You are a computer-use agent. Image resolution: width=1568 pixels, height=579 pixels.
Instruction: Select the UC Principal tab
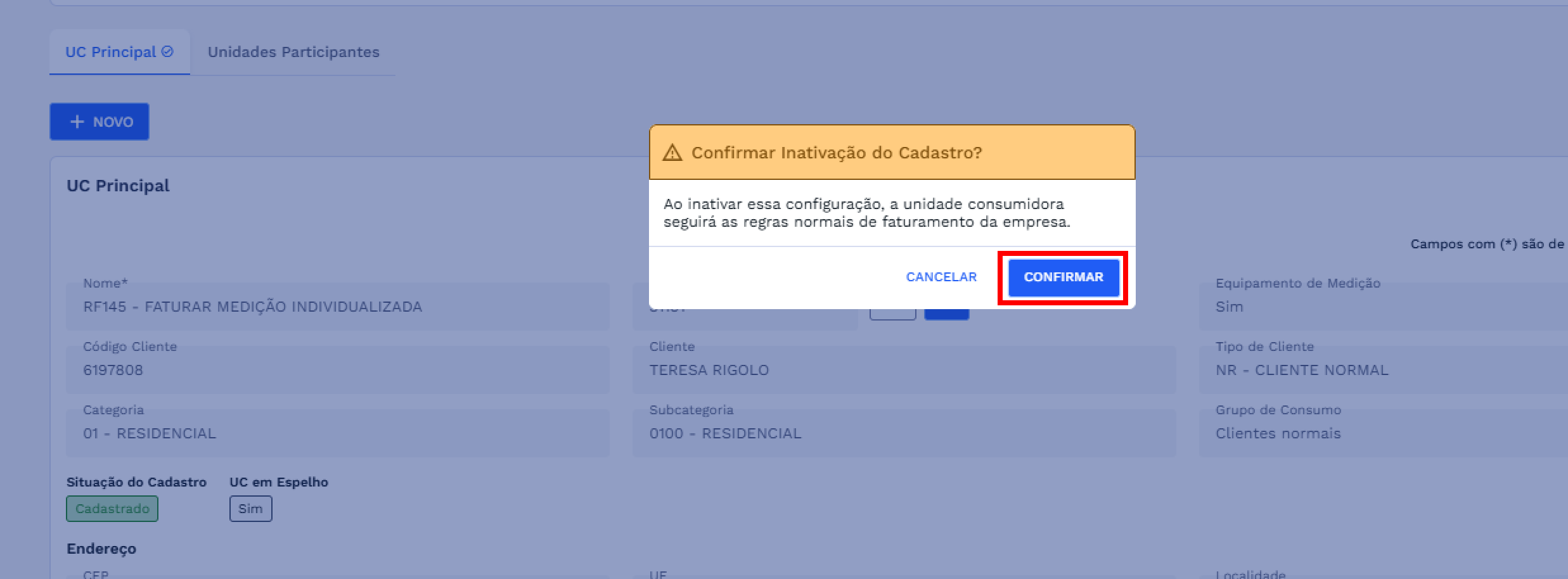[x=120, y=52]
